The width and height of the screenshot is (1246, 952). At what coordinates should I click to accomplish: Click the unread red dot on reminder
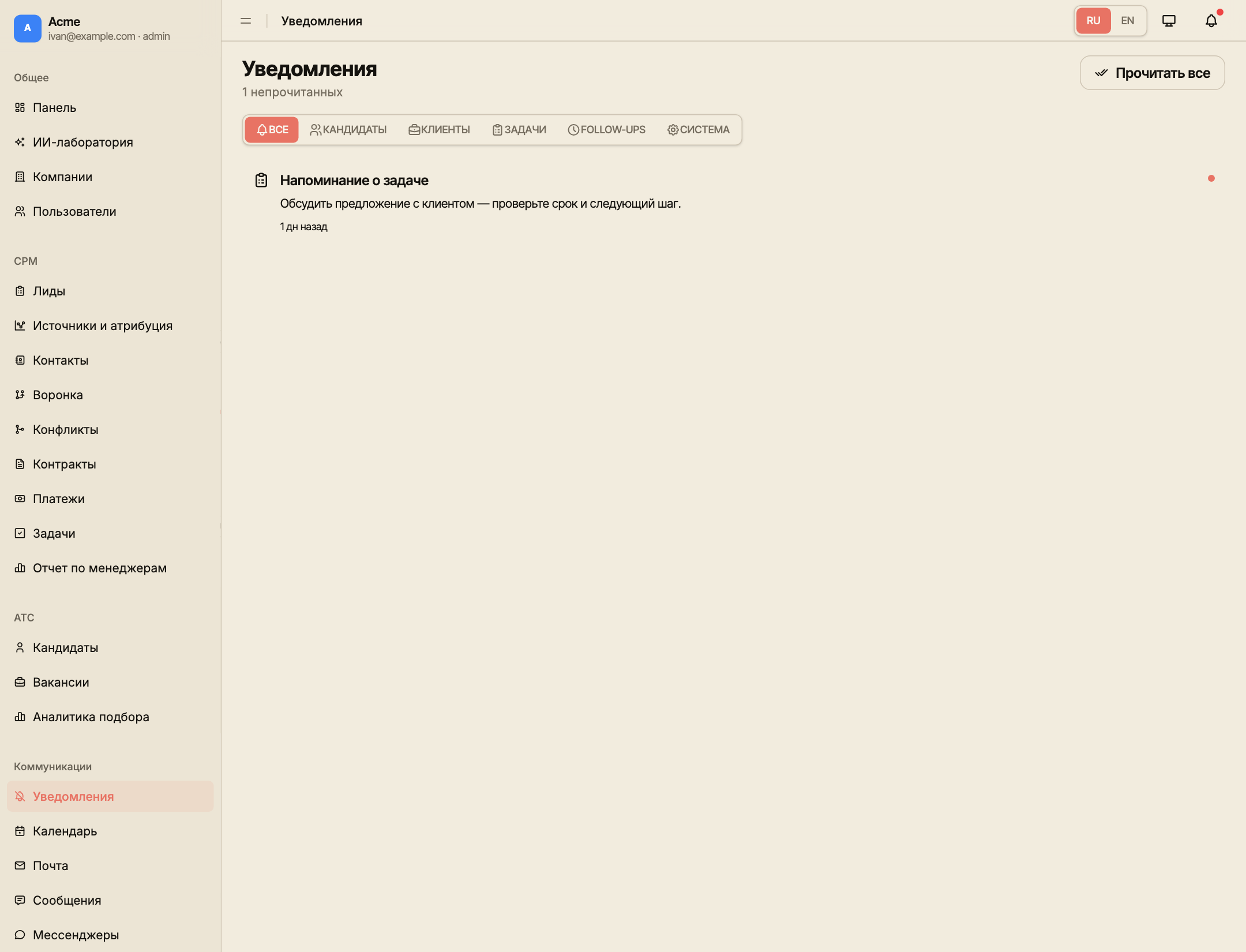tap(1211, 178)
